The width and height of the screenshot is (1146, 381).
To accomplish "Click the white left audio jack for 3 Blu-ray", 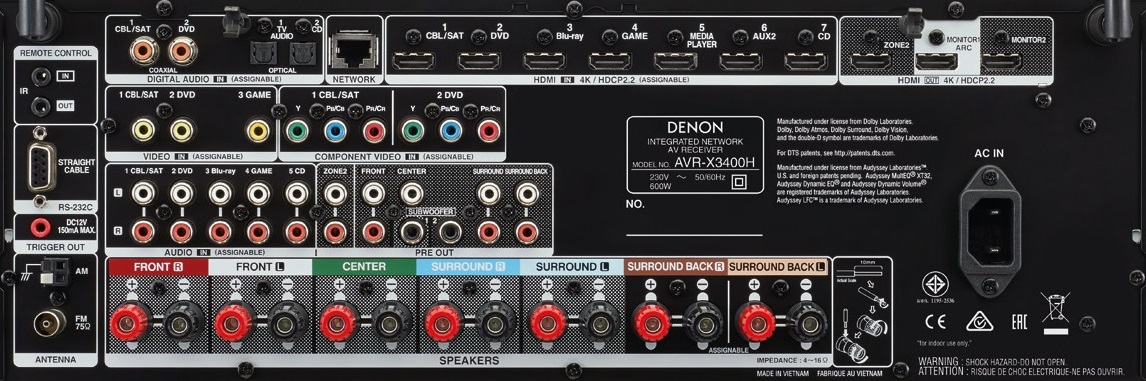I will 220,193.
